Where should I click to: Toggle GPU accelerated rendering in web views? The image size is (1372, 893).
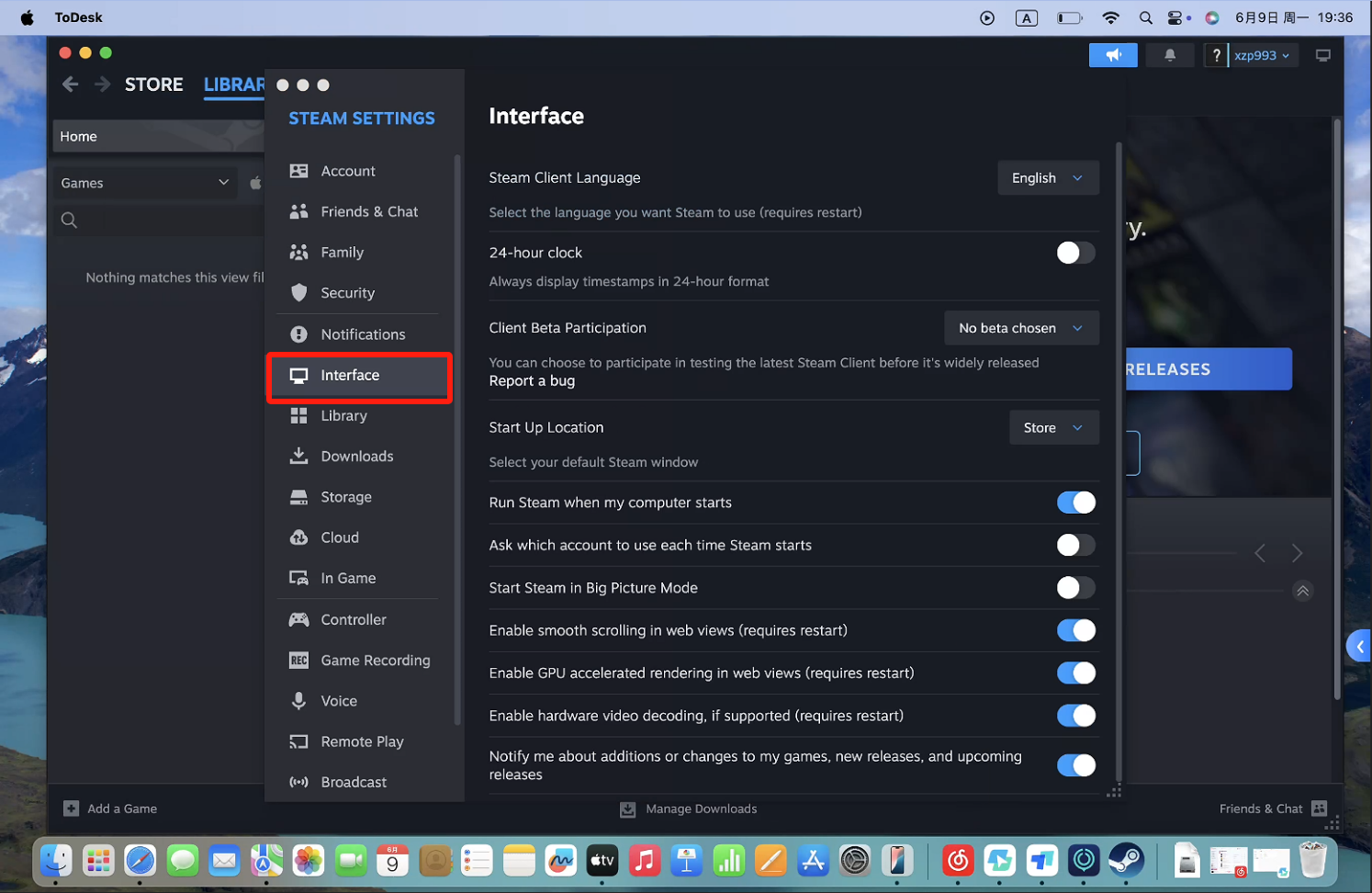pos(1075,673)
